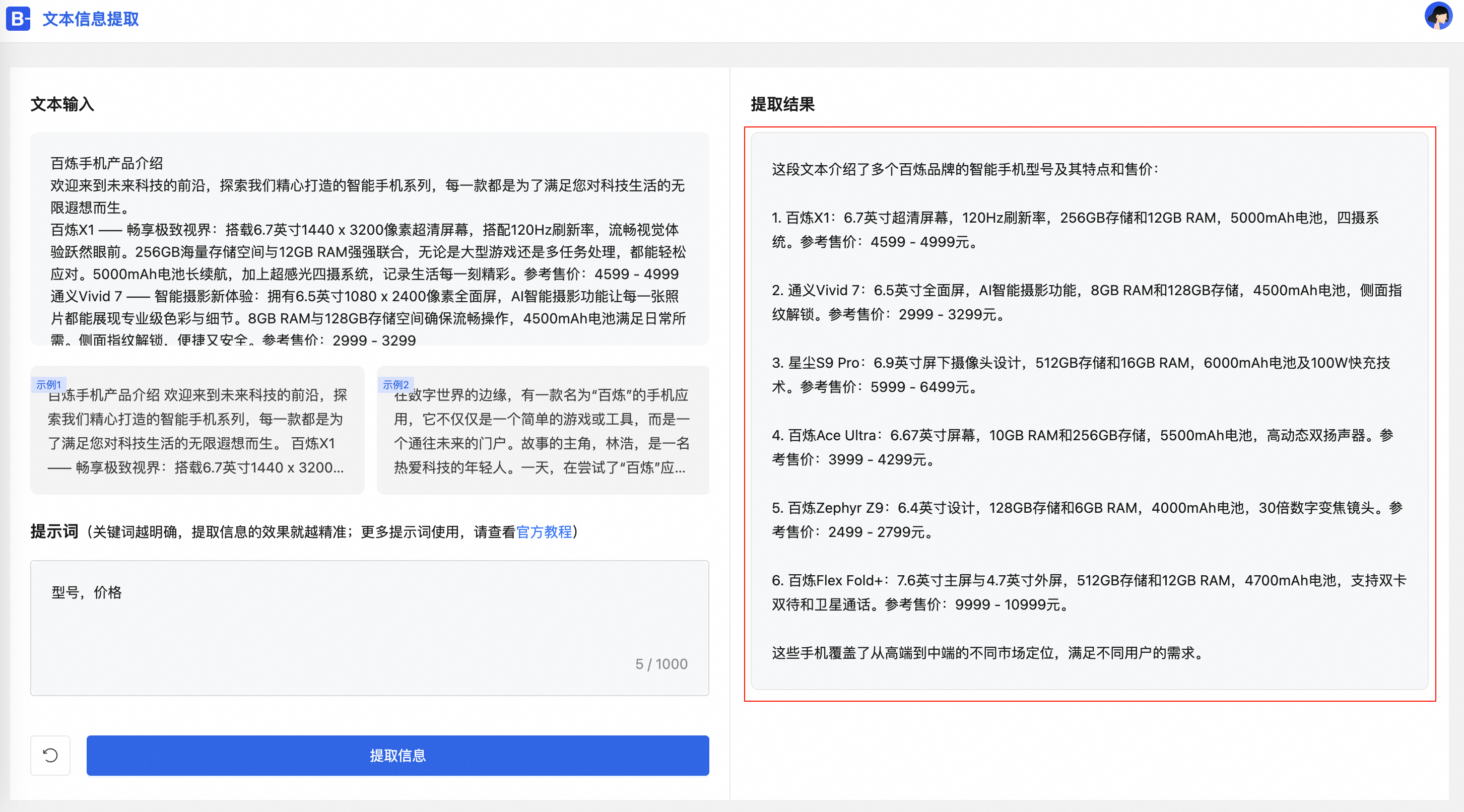Click the 5 / 1000 character counter
The width and height of the screenshot is (1464, 812).
[x=661, y=664]
